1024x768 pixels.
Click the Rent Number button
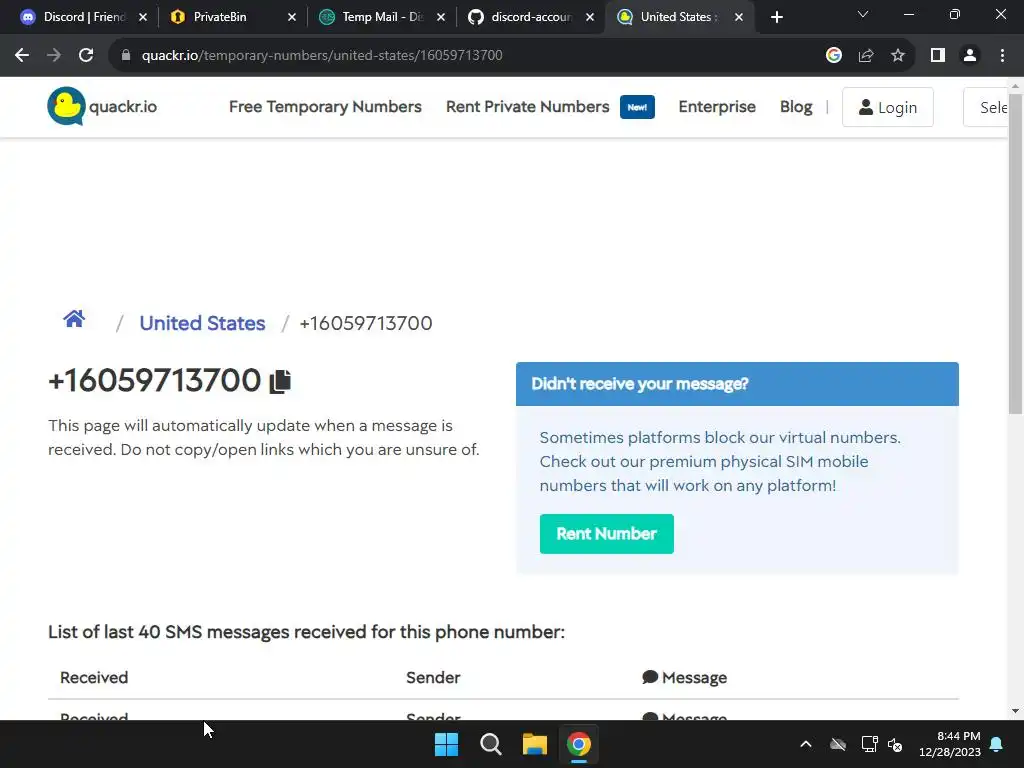pyautogui.click(x=607, y=534)
